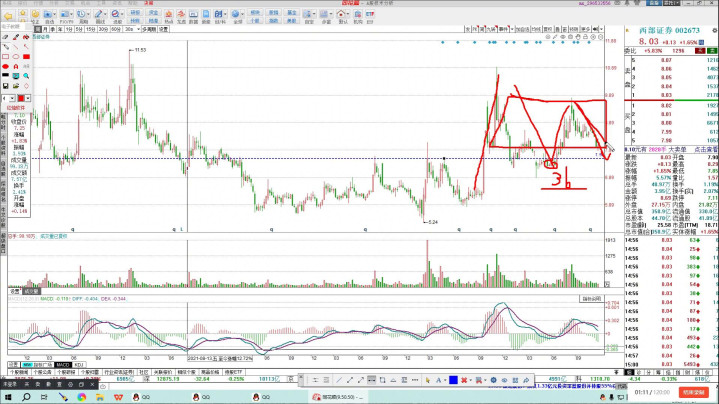This screenshot has width=719, height=404.
Task: Click the 西部证券 002673 stock title
Action: tap(670, 31)
